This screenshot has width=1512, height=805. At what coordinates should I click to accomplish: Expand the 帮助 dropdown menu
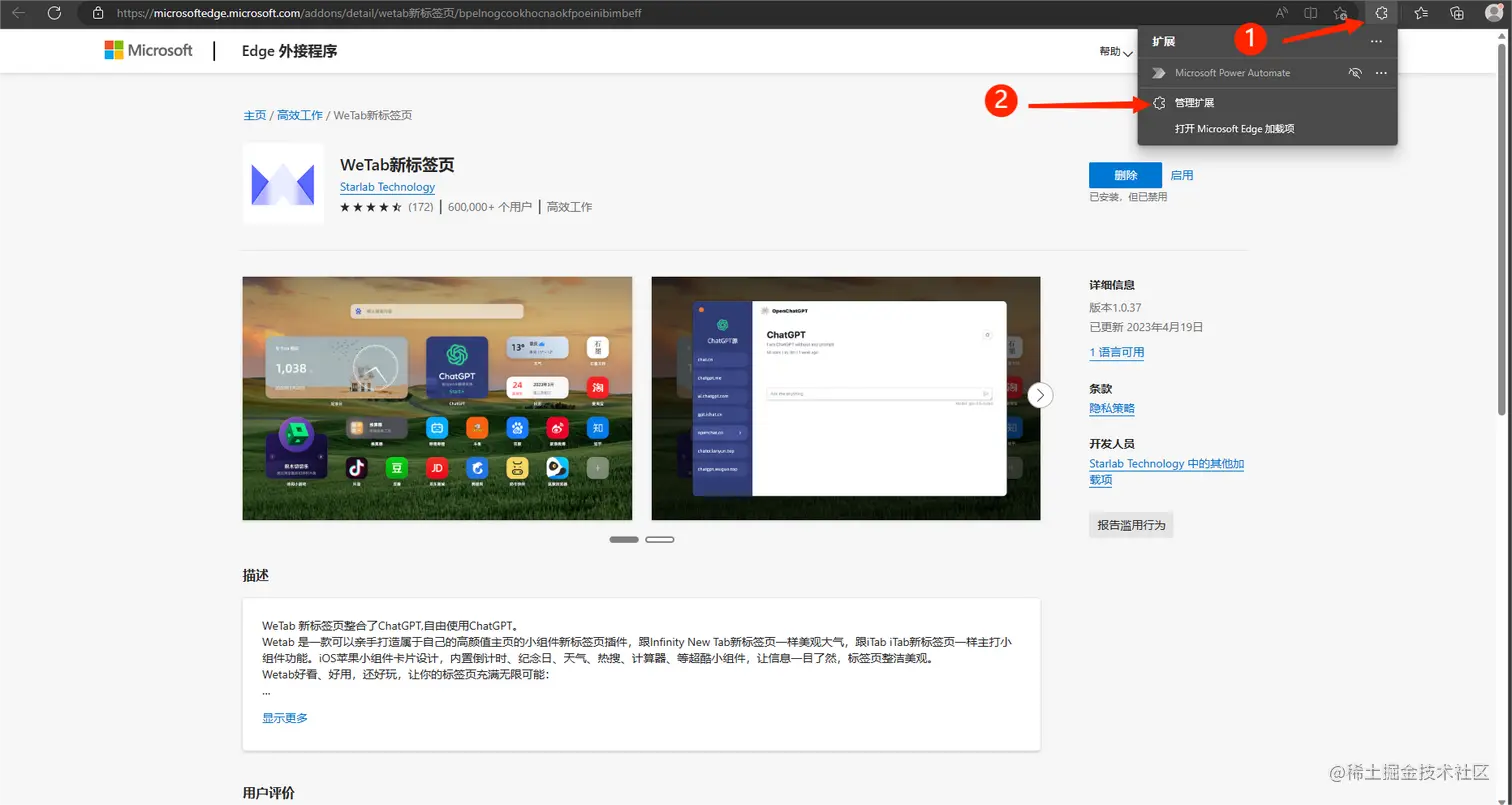tap(1116, 51)
